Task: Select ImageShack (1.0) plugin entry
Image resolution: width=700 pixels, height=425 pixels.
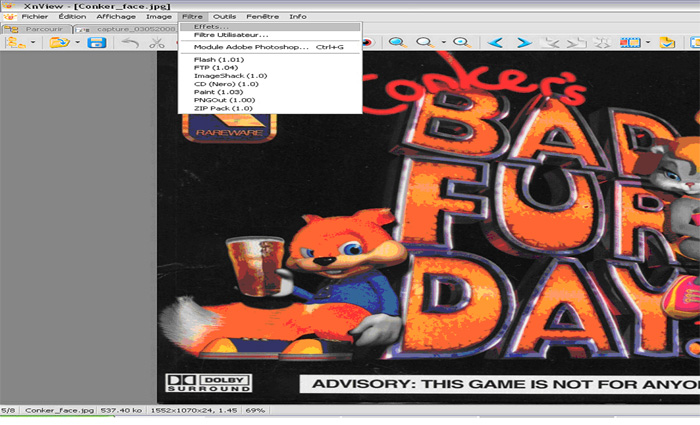Action: (x=270, y=75)
